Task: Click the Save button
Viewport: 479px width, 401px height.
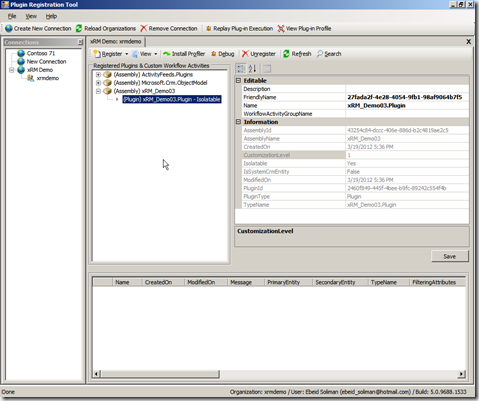Action: click(450, 256)
